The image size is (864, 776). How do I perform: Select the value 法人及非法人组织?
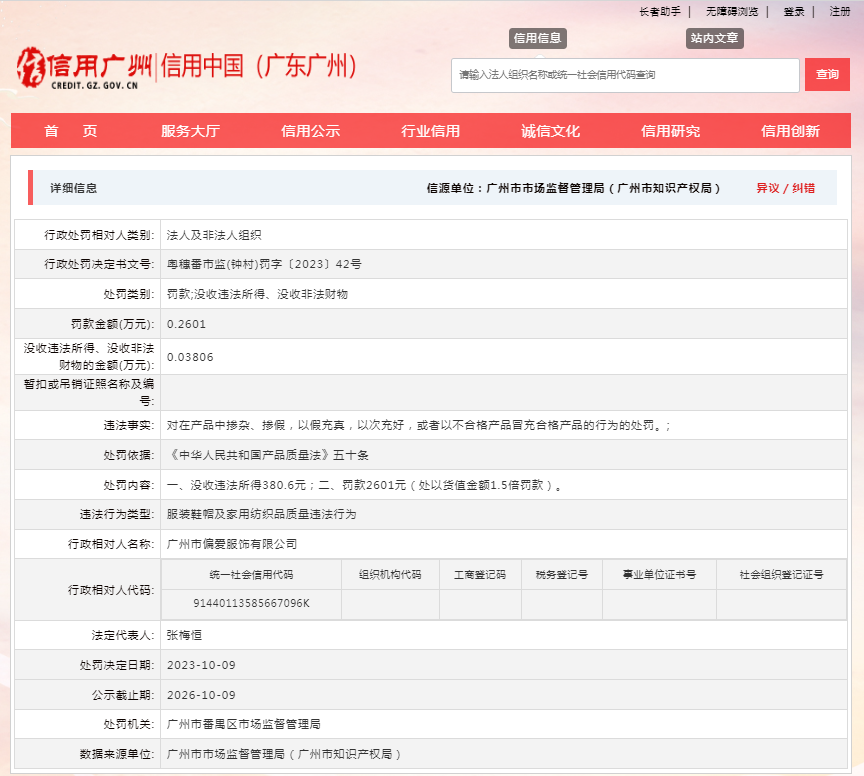pos(214,235)
